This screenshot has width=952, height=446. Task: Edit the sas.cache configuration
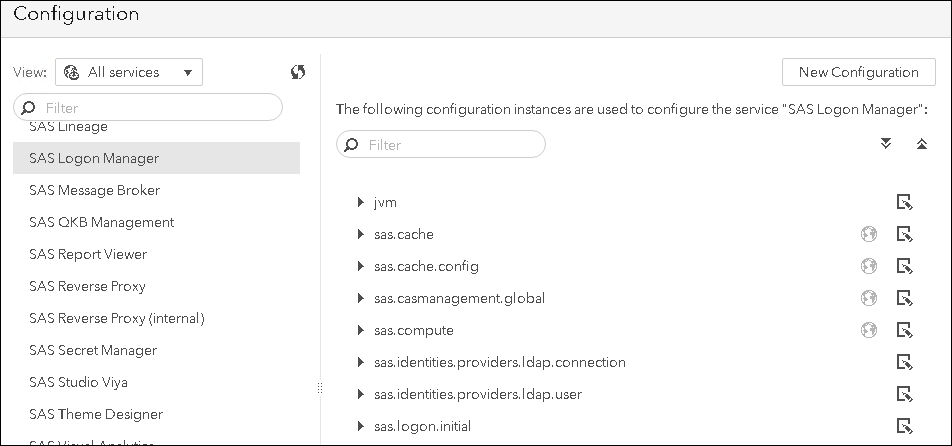coord(905,235)
